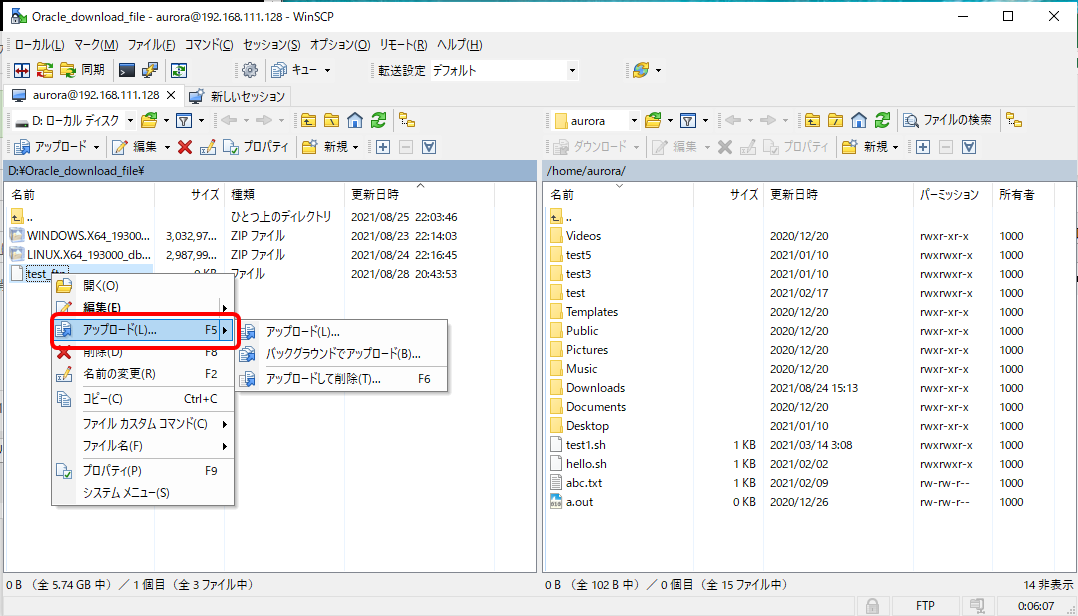Click local invert selection icon
This screenshot has width=1078, height=616.
pyautogui.click(x=430, y=146)
